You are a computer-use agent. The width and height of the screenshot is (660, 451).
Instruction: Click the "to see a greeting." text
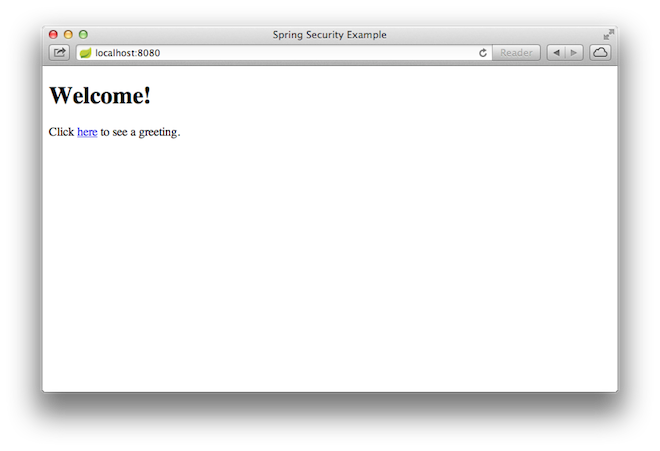(x=140, y=132)
